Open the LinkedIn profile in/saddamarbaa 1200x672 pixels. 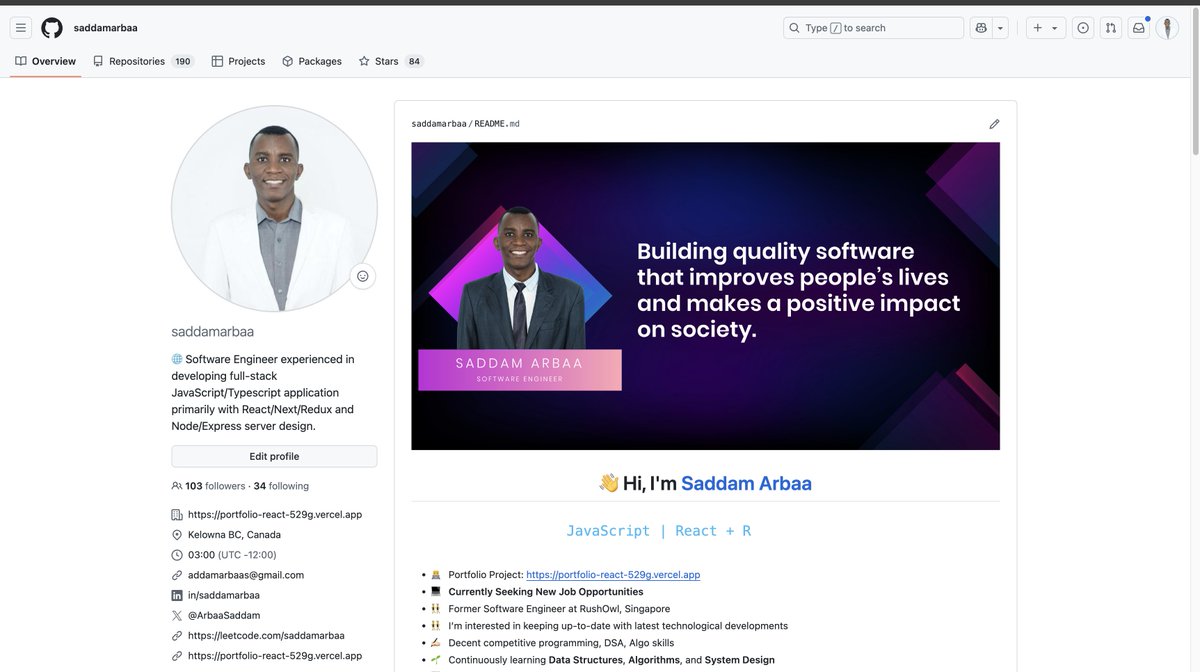click(x=220, y=594)
